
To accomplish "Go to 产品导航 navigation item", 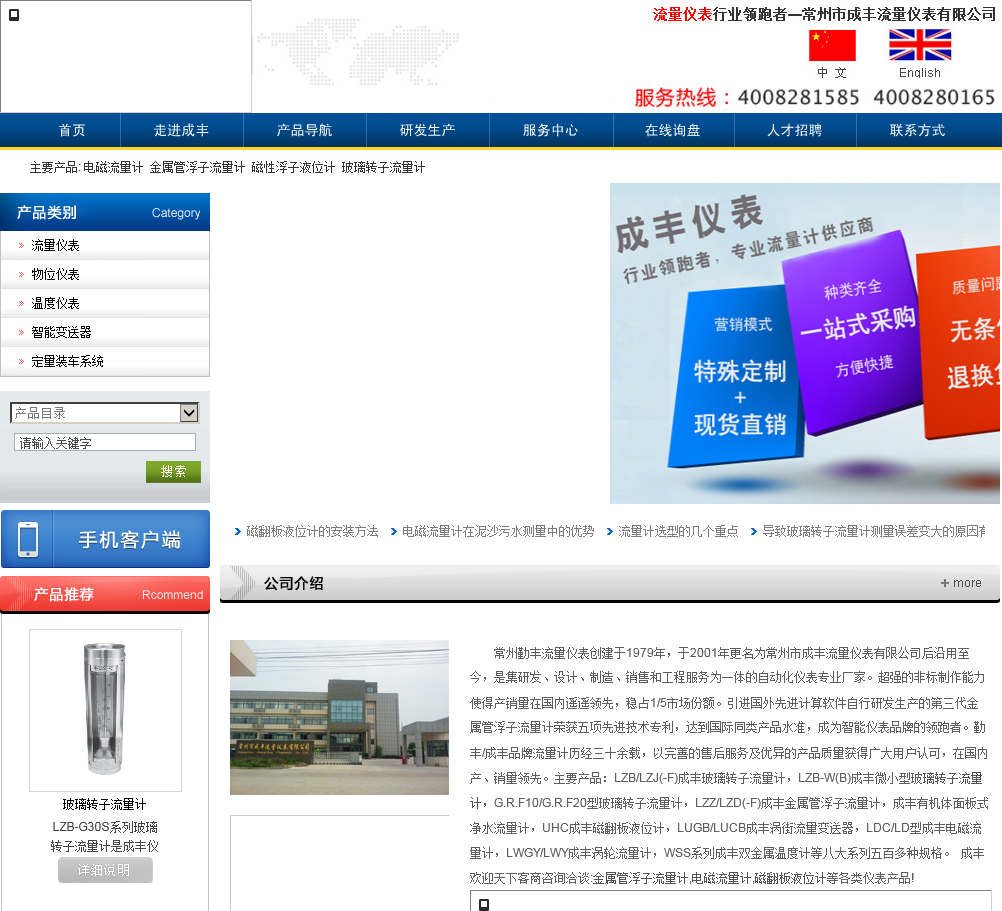I will pos(304,130).
